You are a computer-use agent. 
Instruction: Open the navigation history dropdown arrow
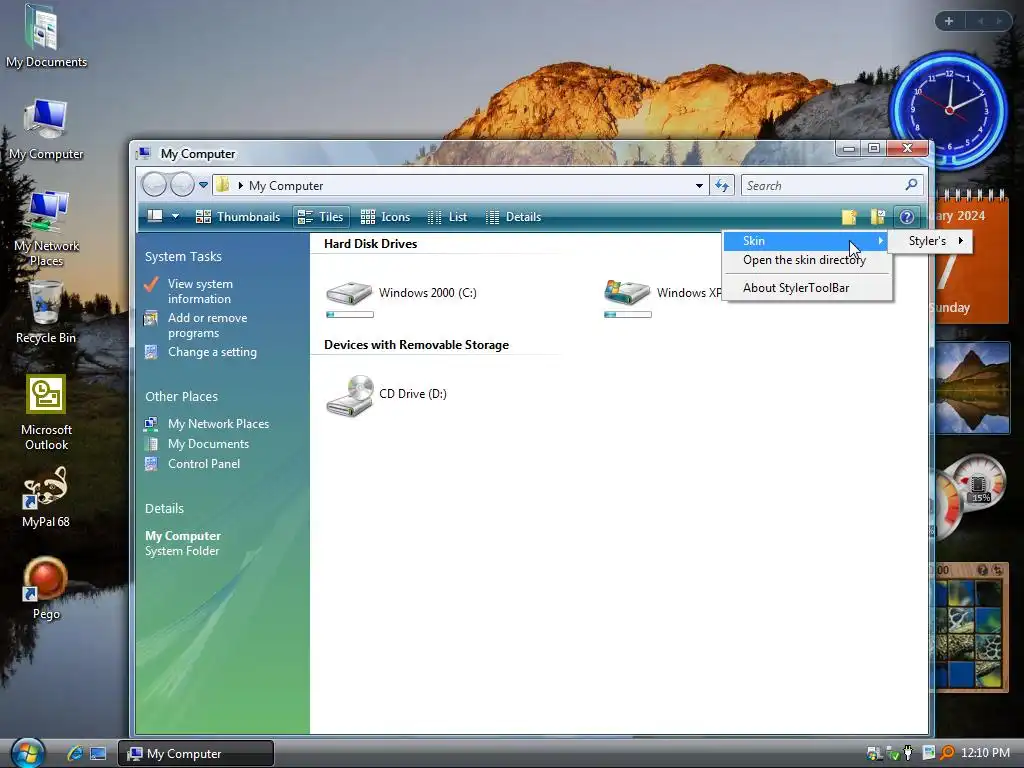point(203,185)
